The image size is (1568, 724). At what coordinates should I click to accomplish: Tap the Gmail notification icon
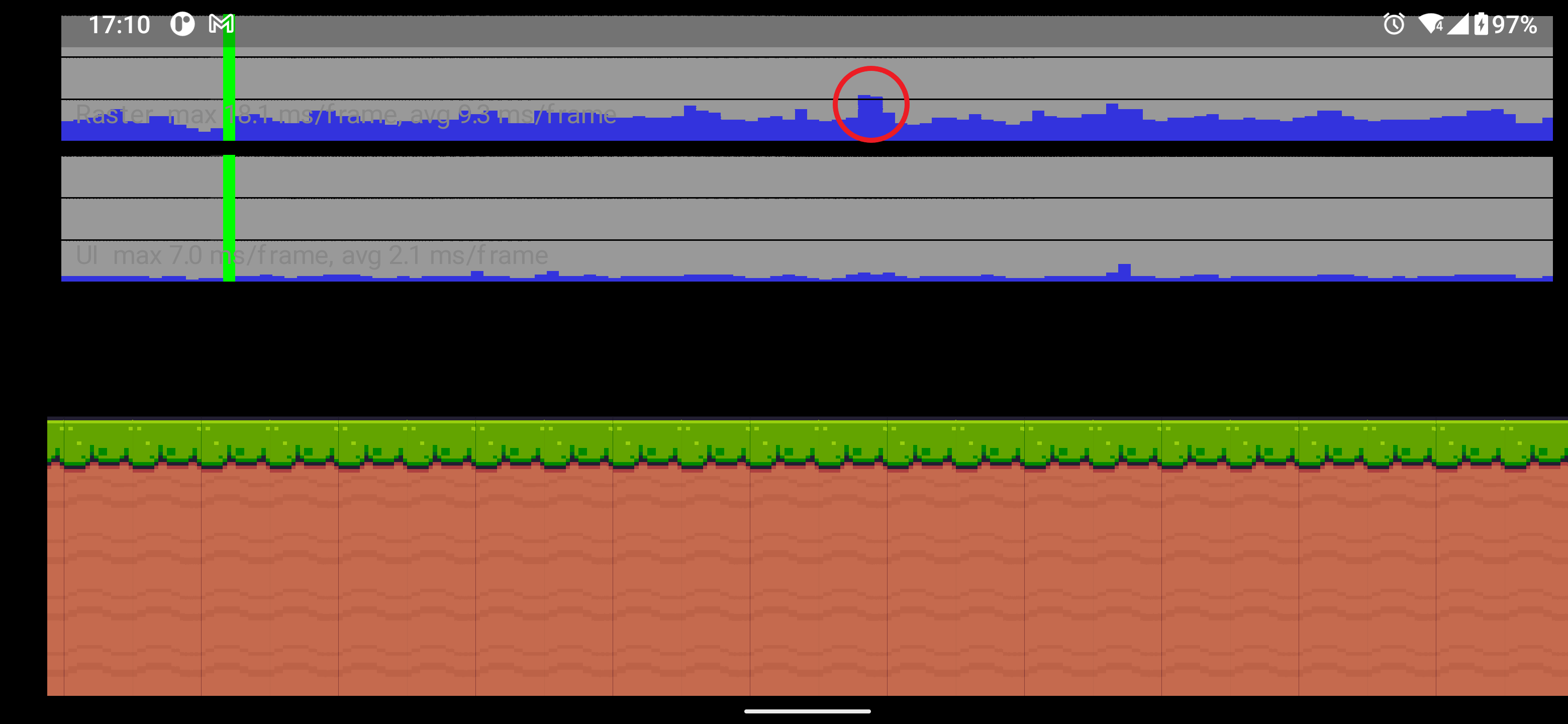pyautogui.click(x=220, y=24)
